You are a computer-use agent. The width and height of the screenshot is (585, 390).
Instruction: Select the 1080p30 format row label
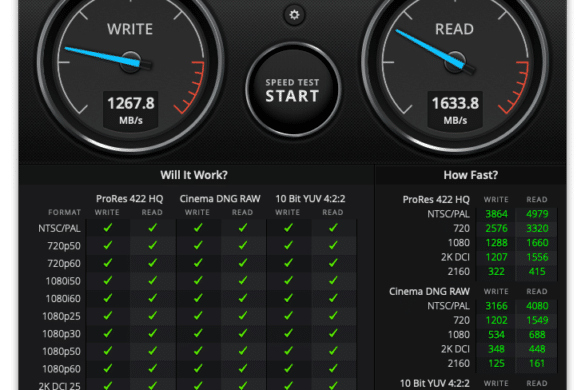pos(62,334)
